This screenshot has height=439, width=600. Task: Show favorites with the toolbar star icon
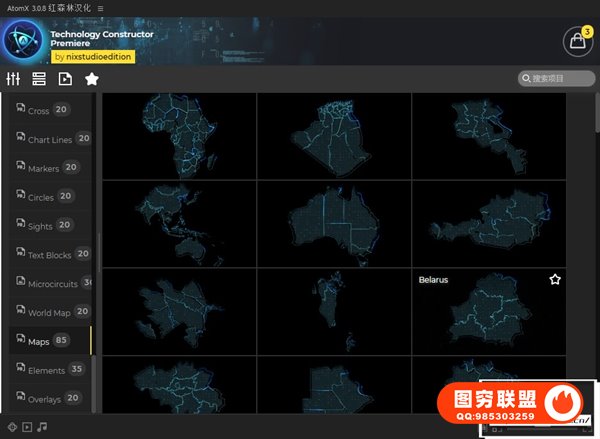click(x=91, y=79)
